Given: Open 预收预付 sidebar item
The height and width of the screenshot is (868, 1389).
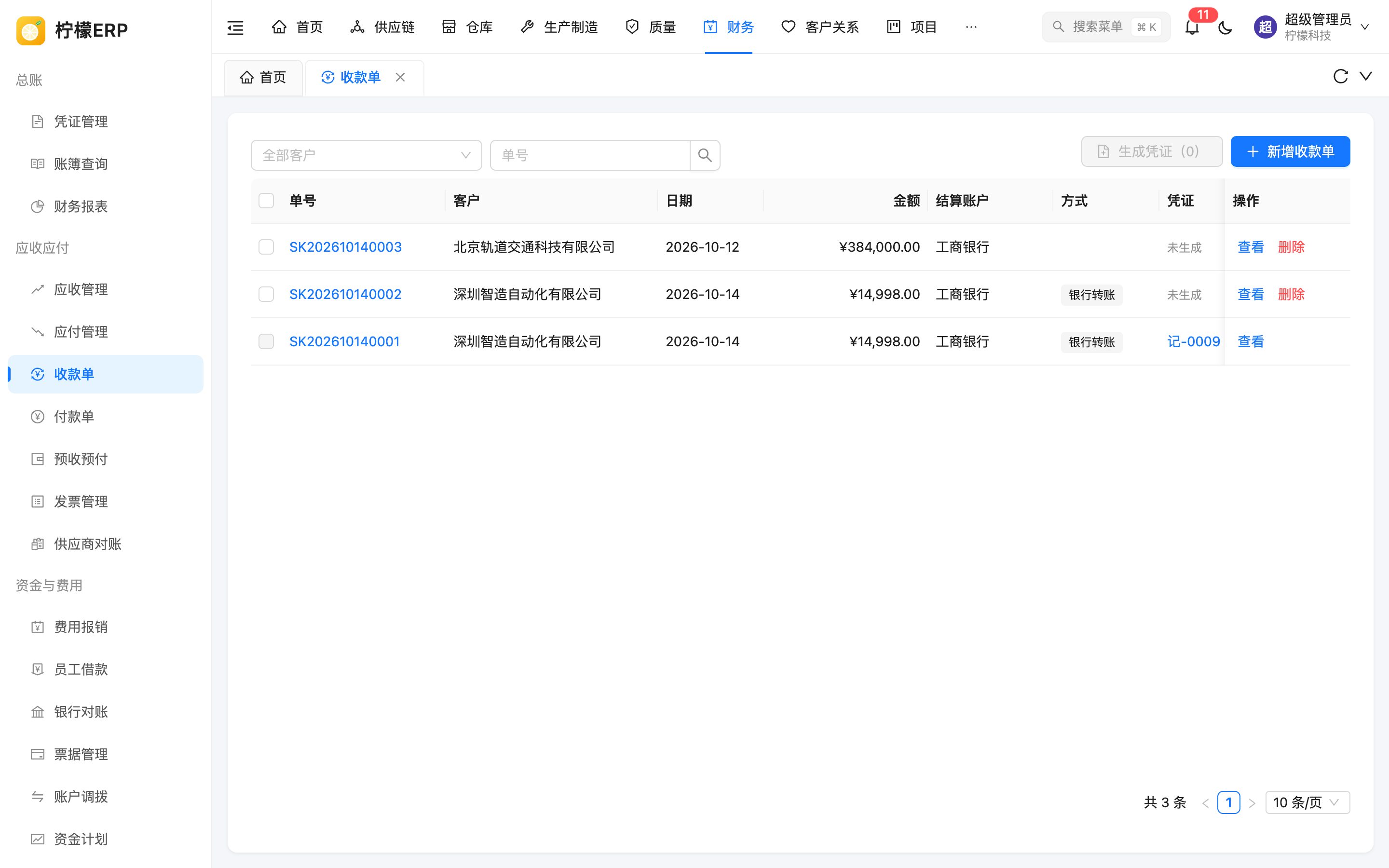Looking at the screenshot, I should pyautogui.click(x=106, y=459).
